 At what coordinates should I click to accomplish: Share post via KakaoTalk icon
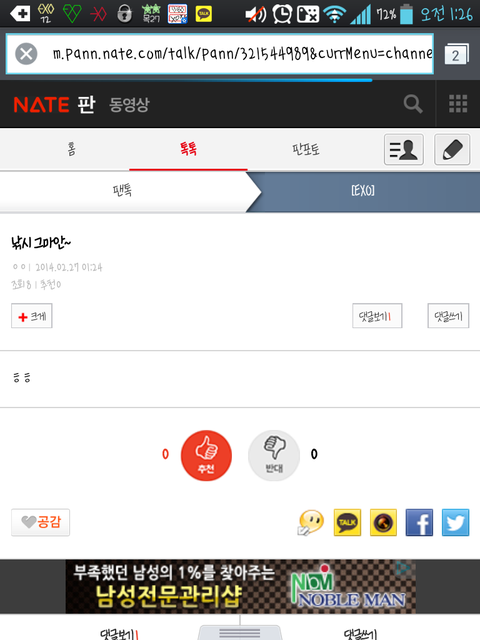(347, 522)
